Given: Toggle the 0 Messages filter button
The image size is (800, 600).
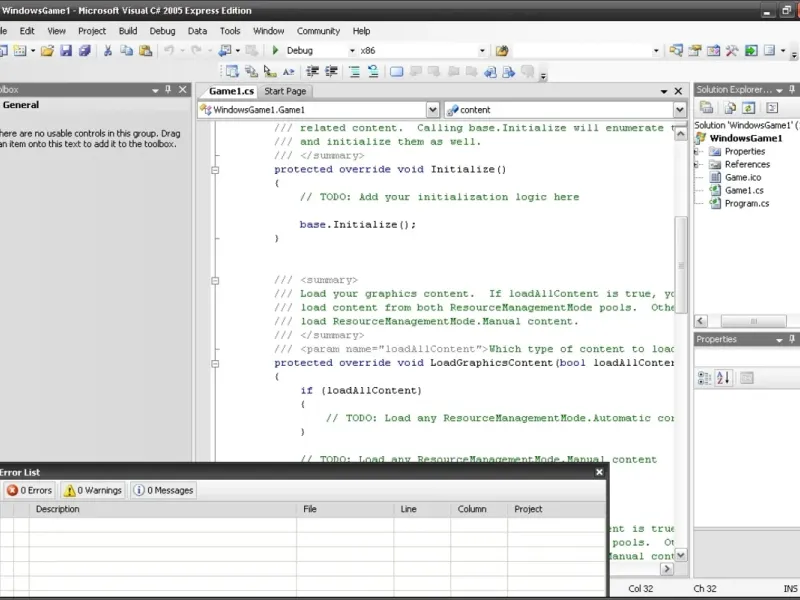Looking at the screenshot, I should 164,490.
